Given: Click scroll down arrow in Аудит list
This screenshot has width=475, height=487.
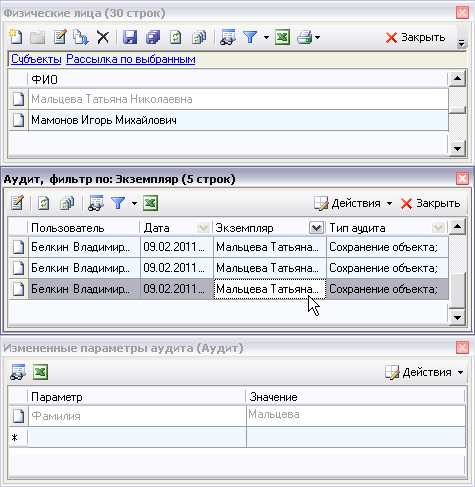Looking at the screenshot, I should click(x=457, y=318).
